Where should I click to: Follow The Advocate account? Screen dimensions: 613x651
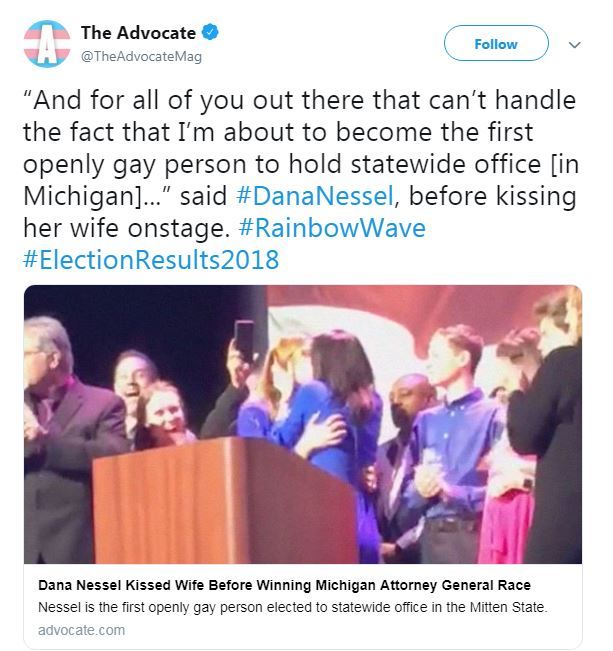(496, 43)
